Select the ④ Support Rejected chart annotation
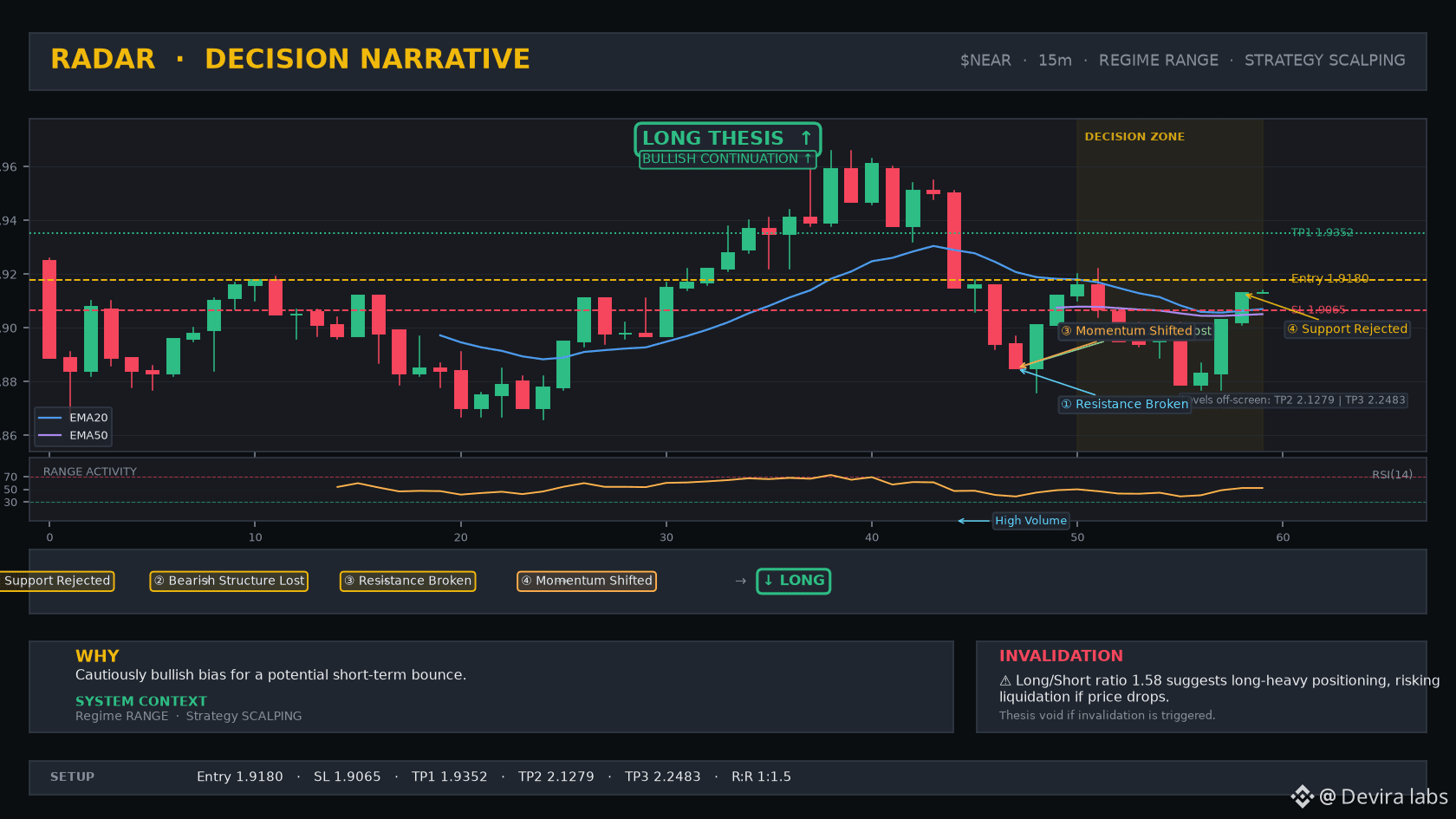 (1347, 329)
